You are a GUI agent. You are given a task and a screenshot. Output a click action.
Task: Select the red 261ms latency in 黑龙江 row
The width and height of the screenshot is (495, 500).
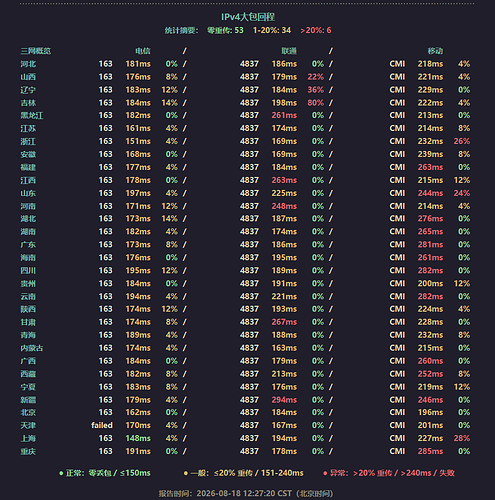(284, 115)
